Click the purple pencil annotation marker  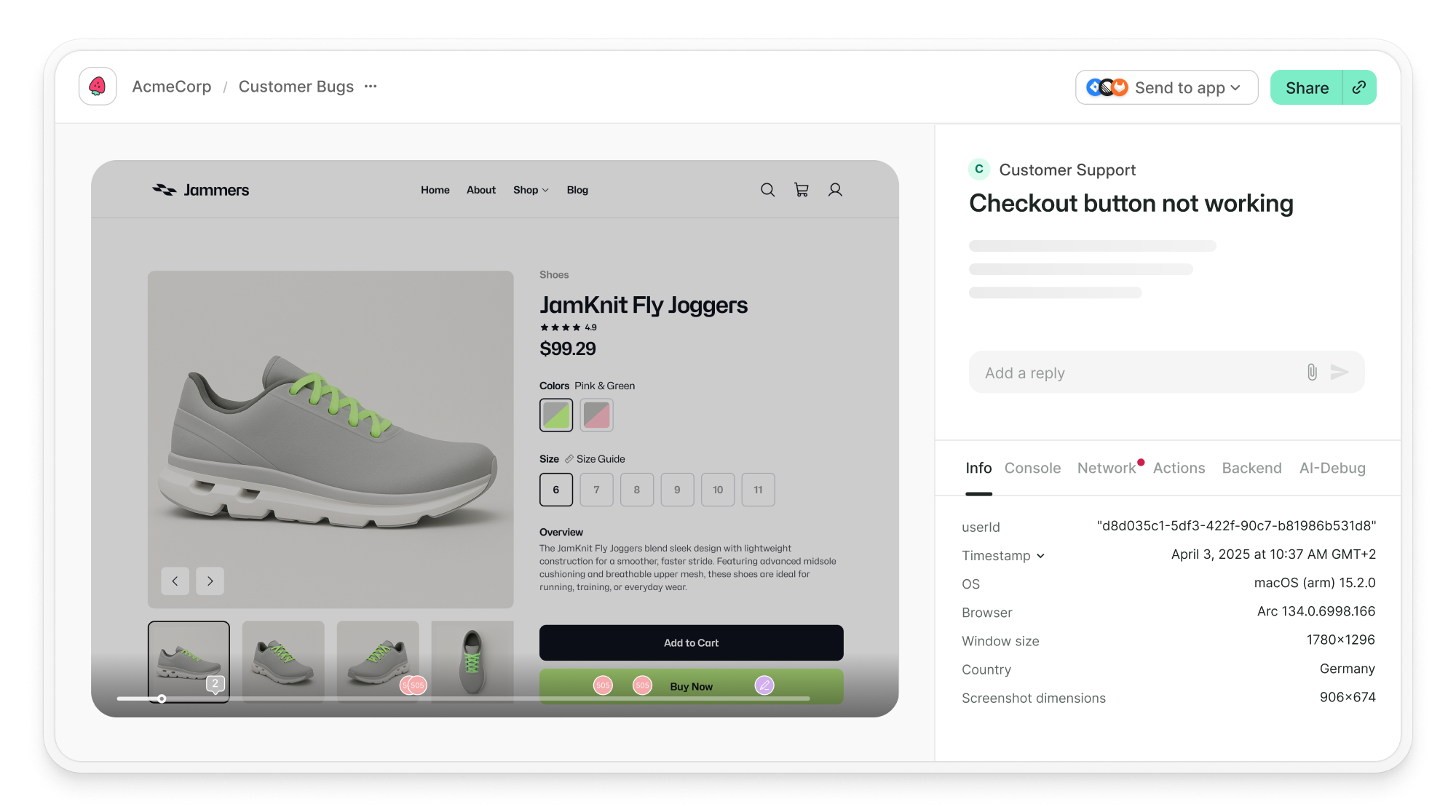click(x=764, y=685)
